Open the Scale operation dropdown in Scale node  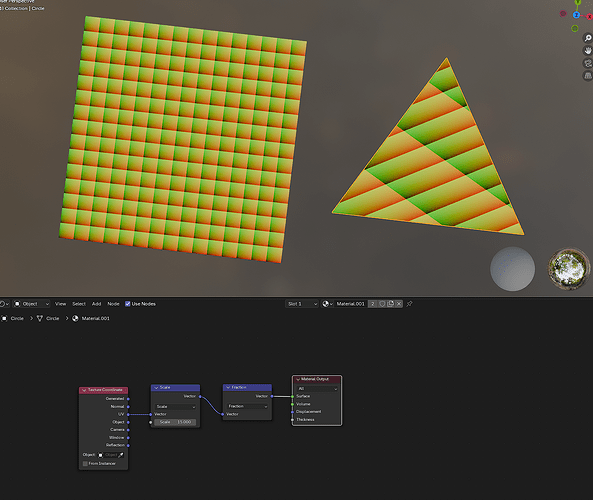click(x=175, y=407)
